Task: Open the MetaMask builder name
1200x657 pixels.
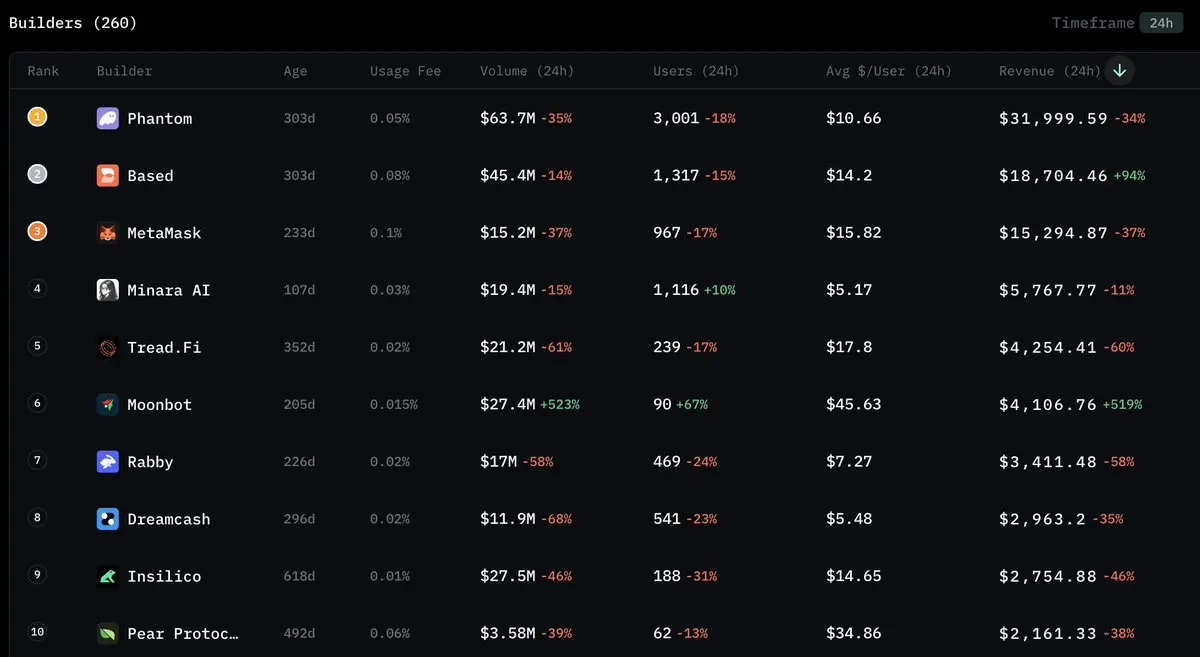Action: 164,233
